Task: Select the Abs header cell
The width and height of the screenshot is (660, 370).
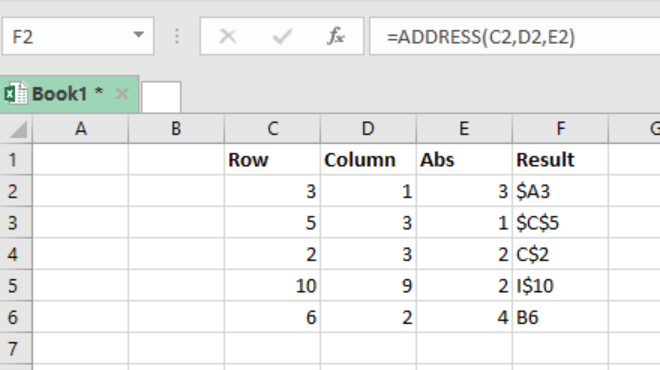Action: click(x=464, y=160)
